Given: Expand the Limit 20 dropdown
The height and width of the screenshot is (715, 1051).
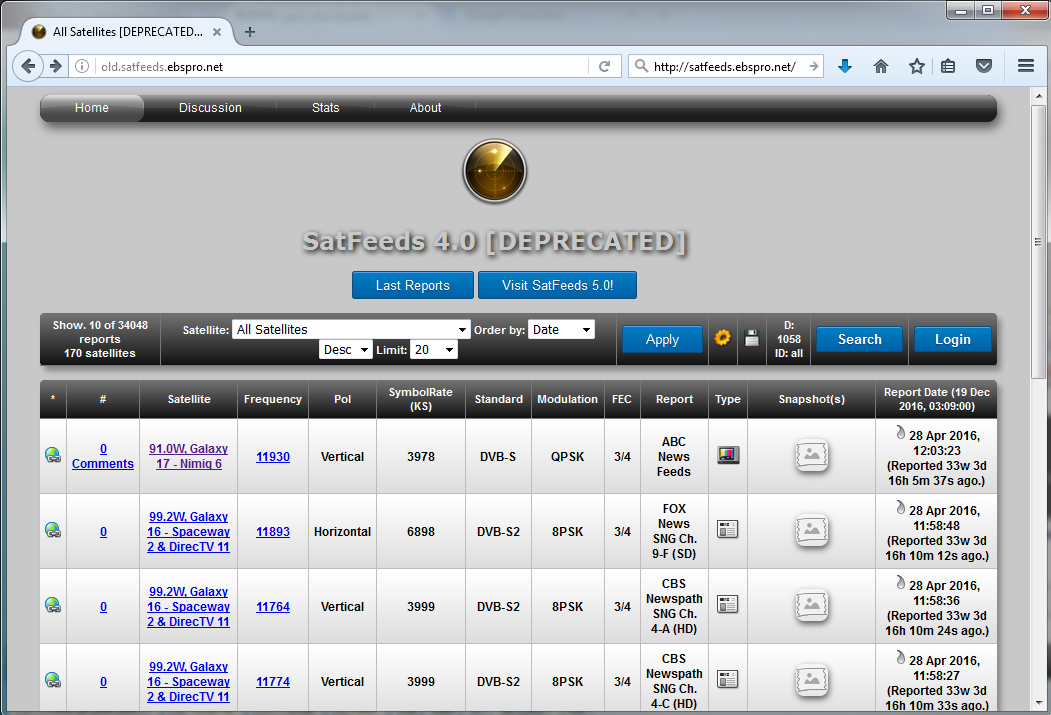Looking at the screenshot, I should pyautogui.click(x=434, y=349).
